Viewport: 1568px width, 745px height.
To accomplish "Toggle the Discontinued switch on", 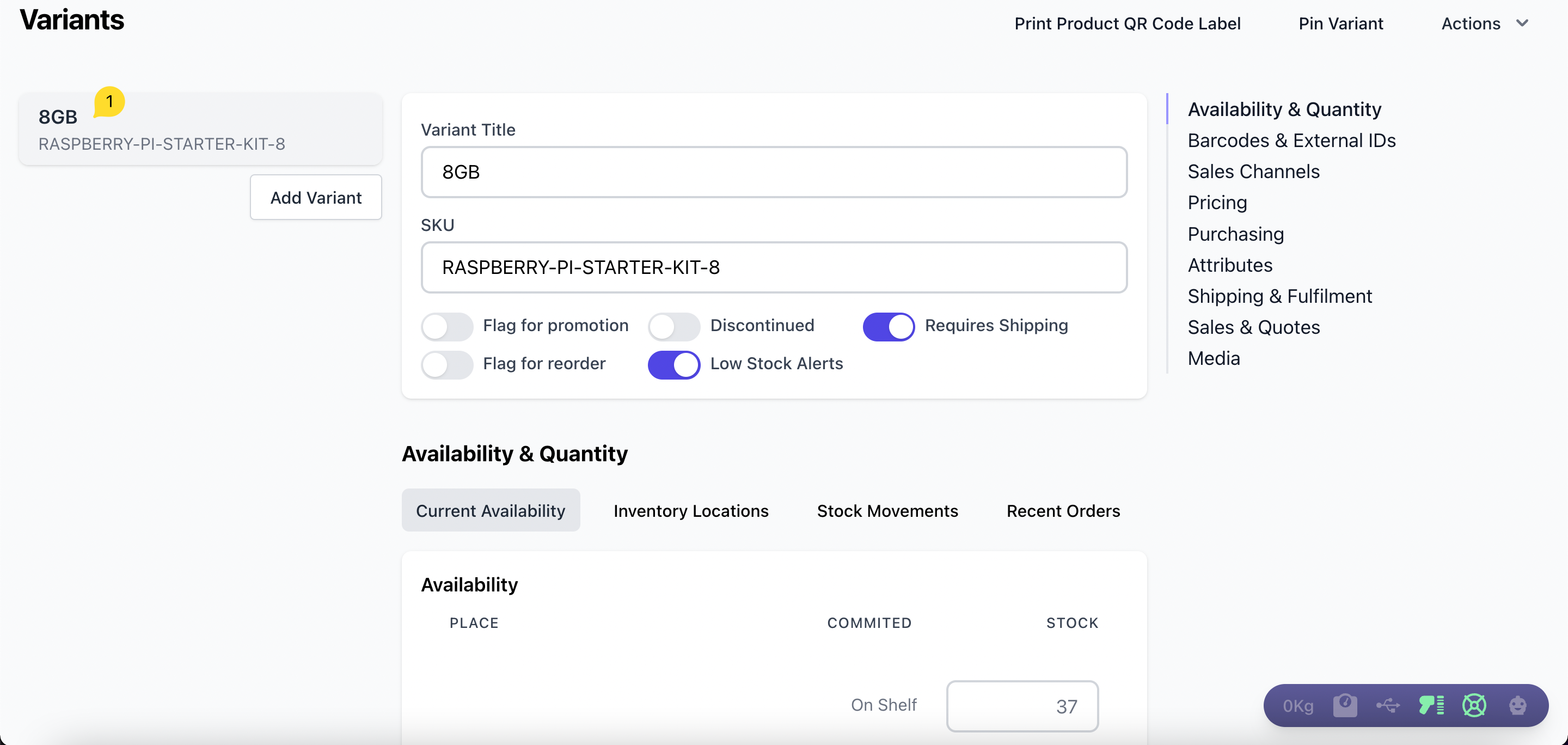I will 673,326.
